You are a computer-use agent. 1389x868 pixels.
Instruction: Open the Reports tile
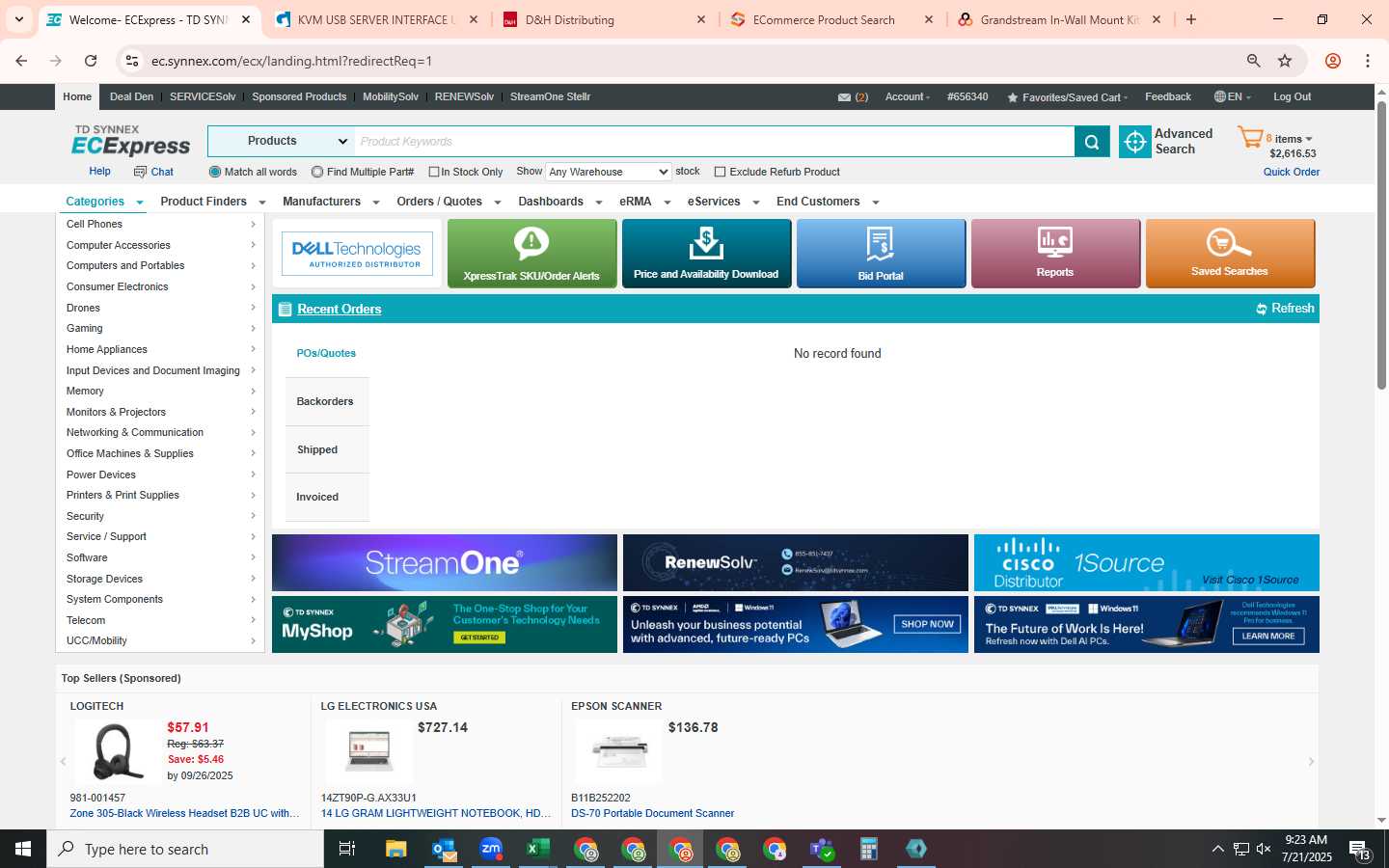click(1055, 253)
